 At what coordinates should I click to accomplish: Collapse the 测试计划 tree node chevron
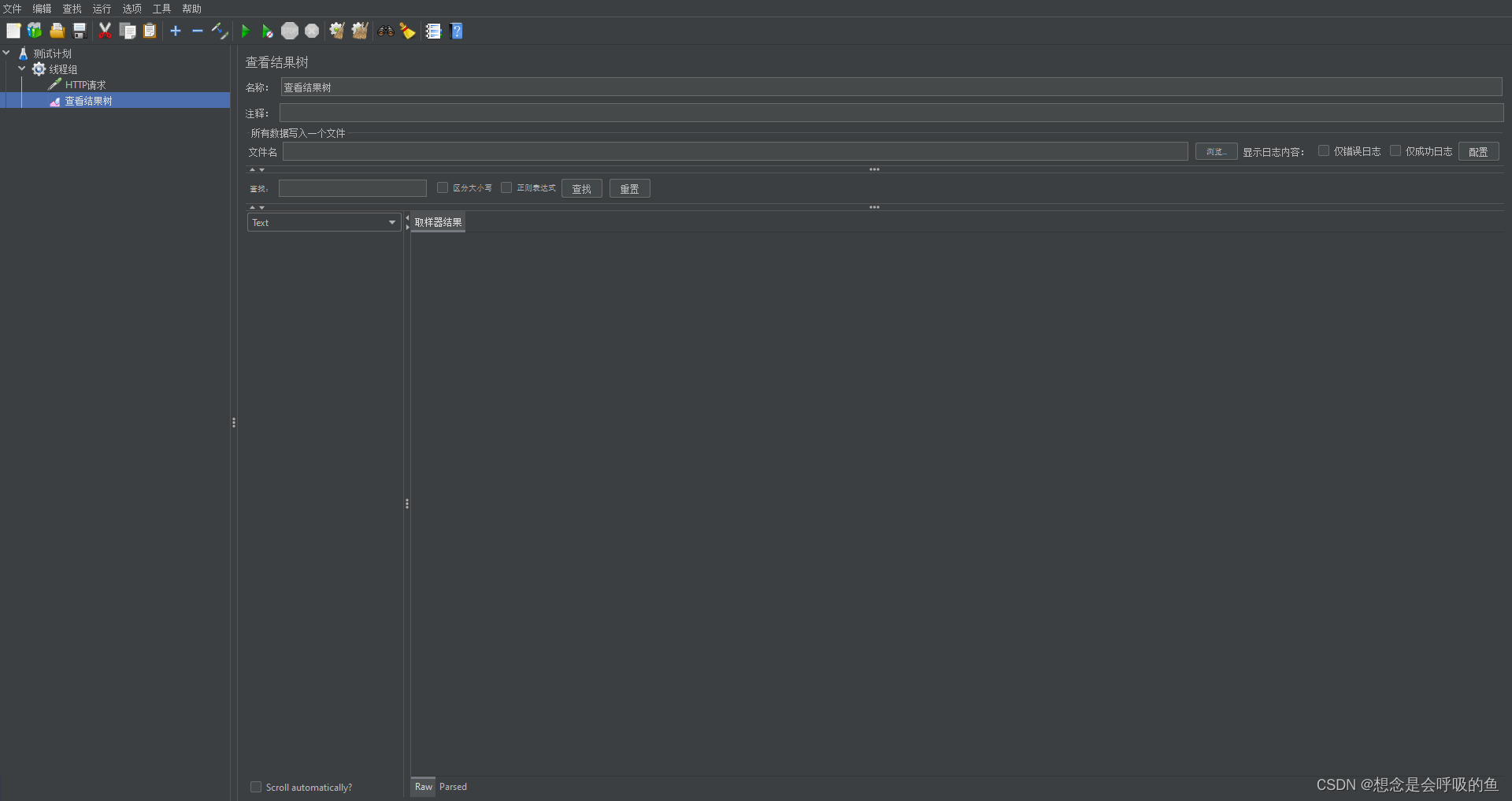point(6,53)
